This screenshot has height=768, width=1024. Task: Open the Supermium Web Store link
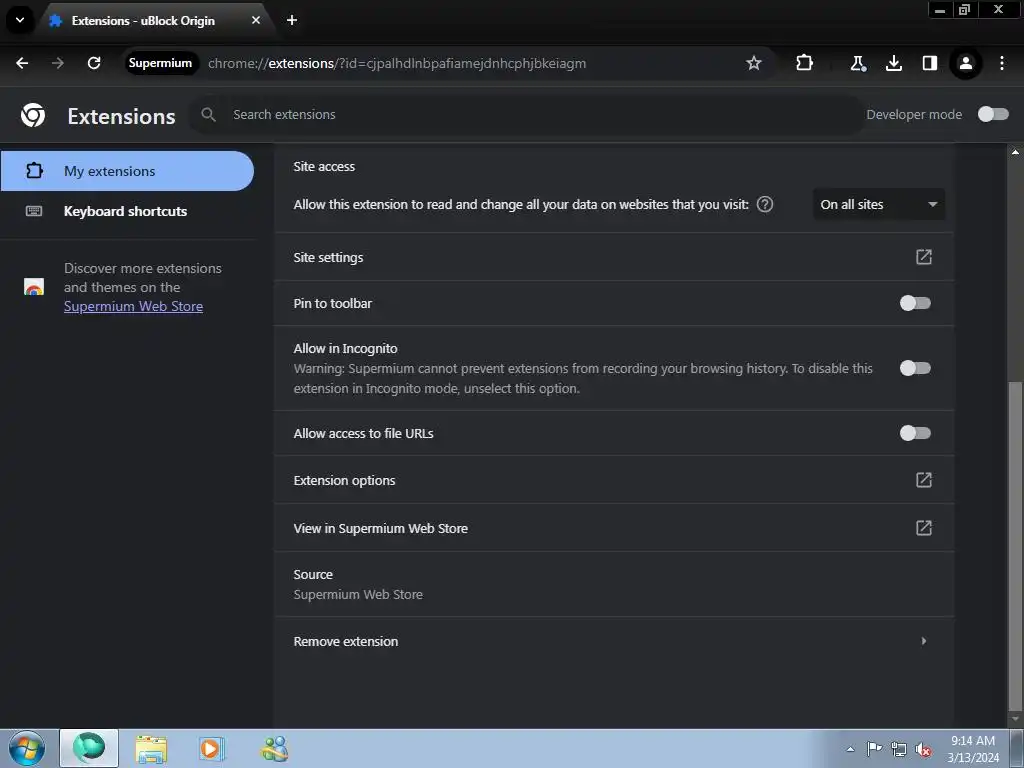click(x=133, y=306)
